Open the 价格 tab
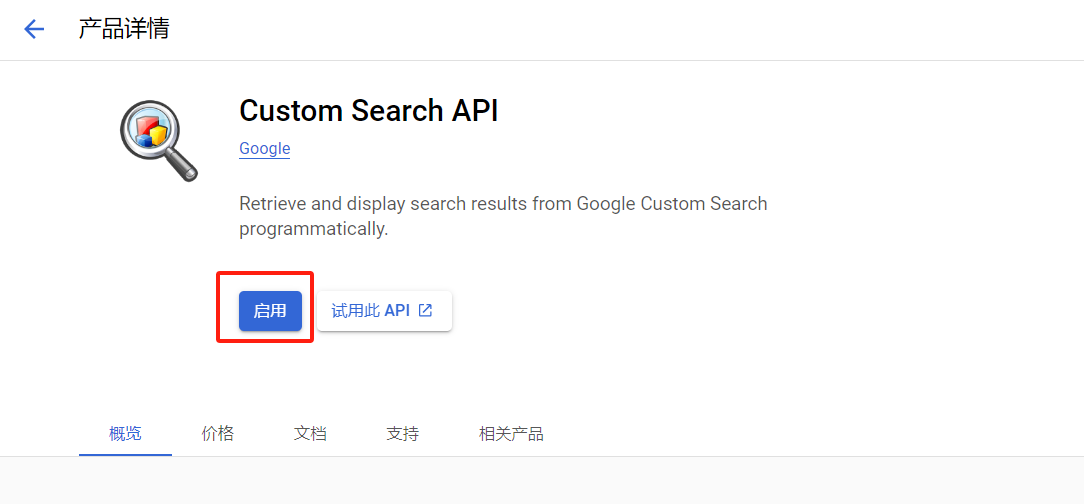 click(x=218, y=434)
